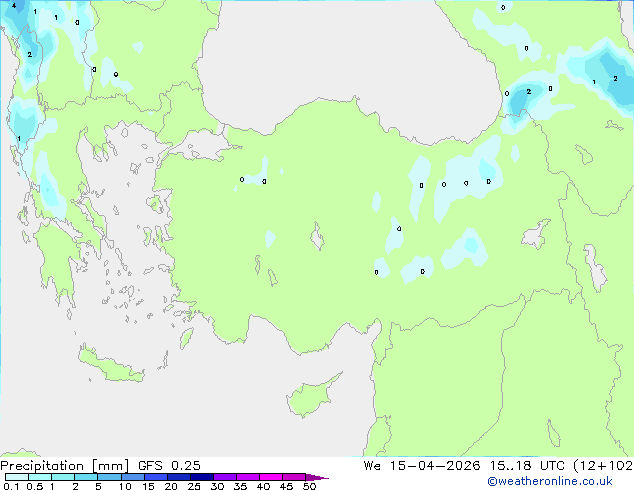Pick the 10–15 mm legend swatch
This screenshot has height=490, width=634.
click(133, 477)
